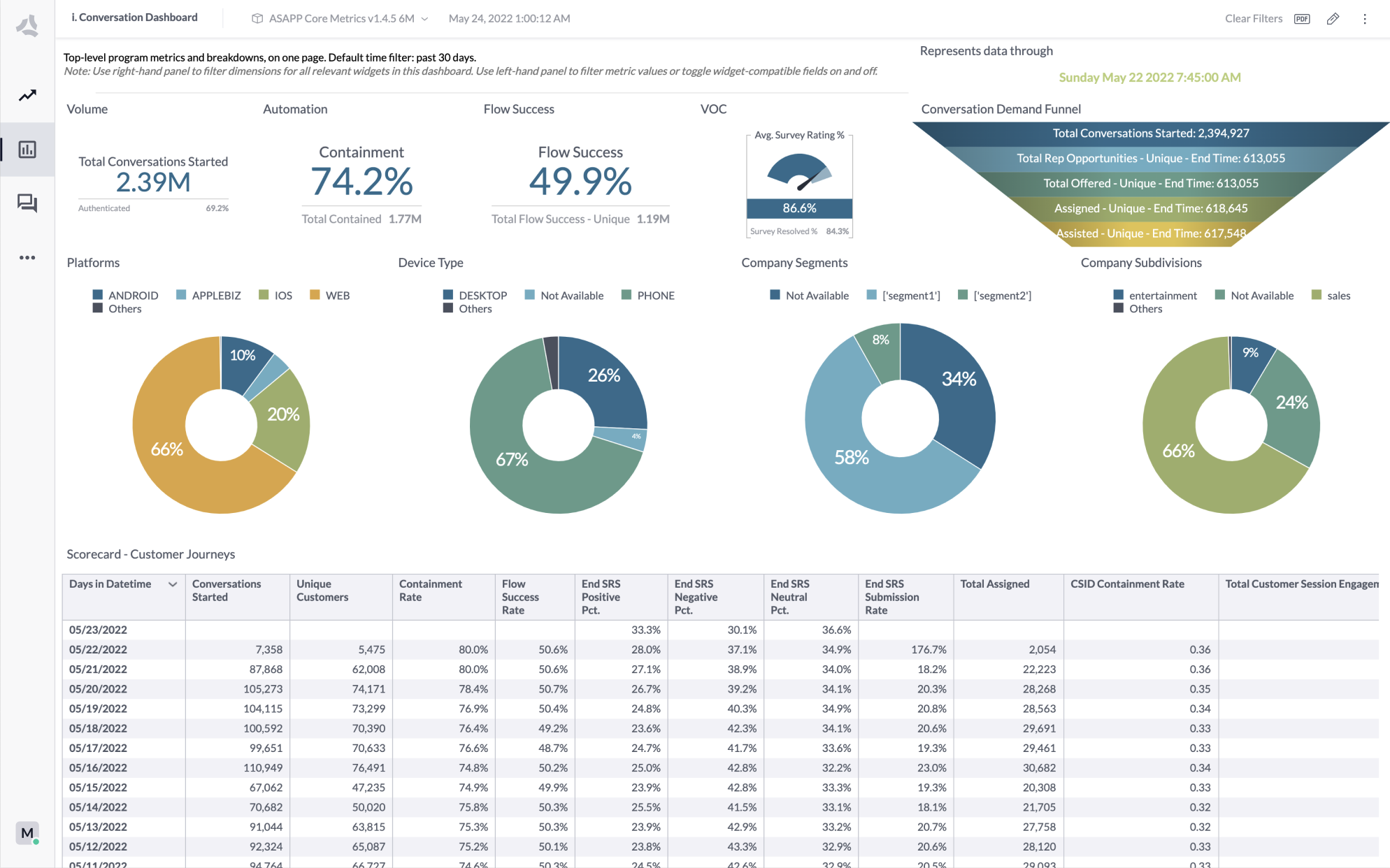
Task: Click cube icon beside ASAPP Core Metrics
Action: (257, 19)
